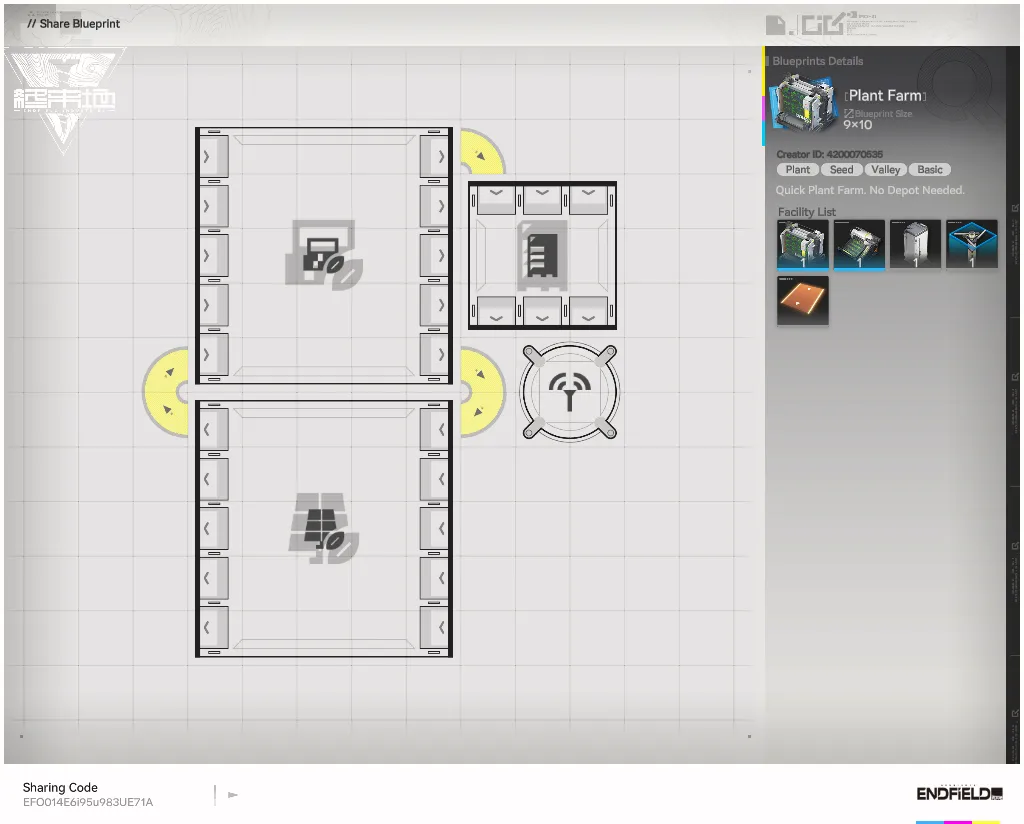
Task: Select the white storage box in Facility List
Action: pos(915,244)
